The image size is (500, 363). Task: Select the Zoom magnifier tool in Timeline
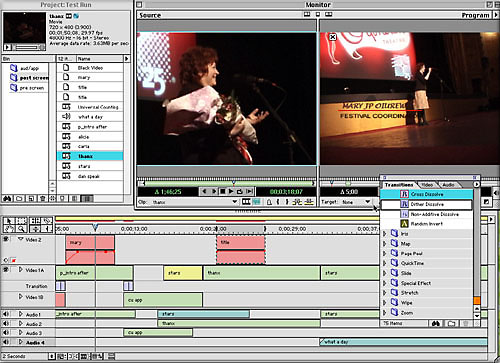click(22, 229)
